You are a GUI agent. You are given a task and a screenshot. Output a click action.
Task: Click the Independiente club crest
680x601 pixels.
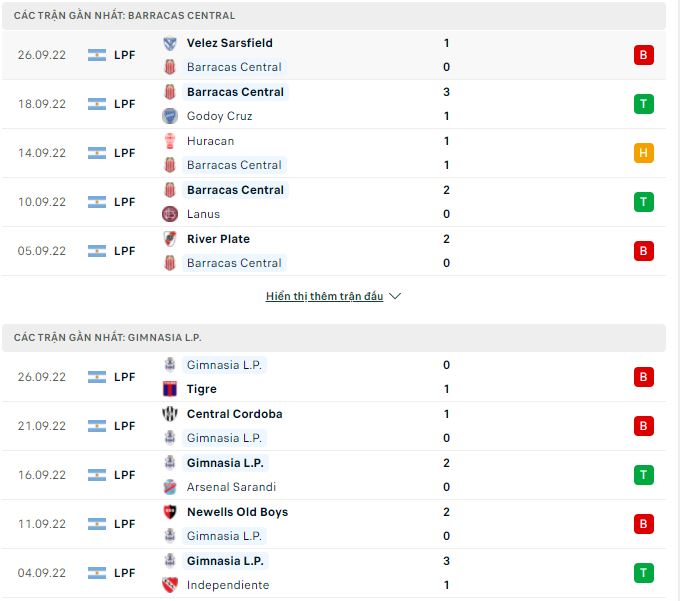(169, 585)
